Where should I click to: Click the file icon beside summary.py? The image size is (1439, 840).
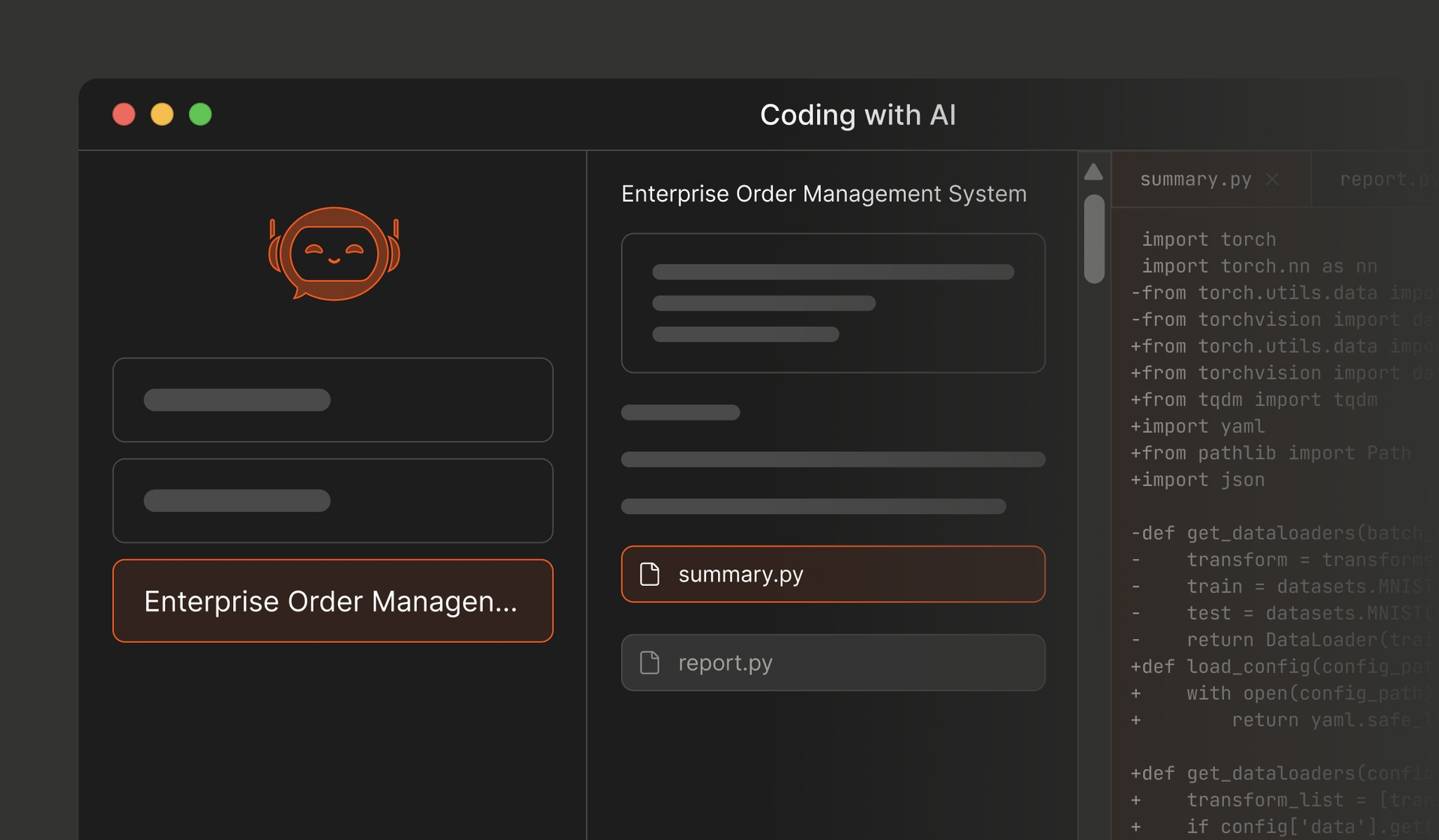click(x=649, y=574)
